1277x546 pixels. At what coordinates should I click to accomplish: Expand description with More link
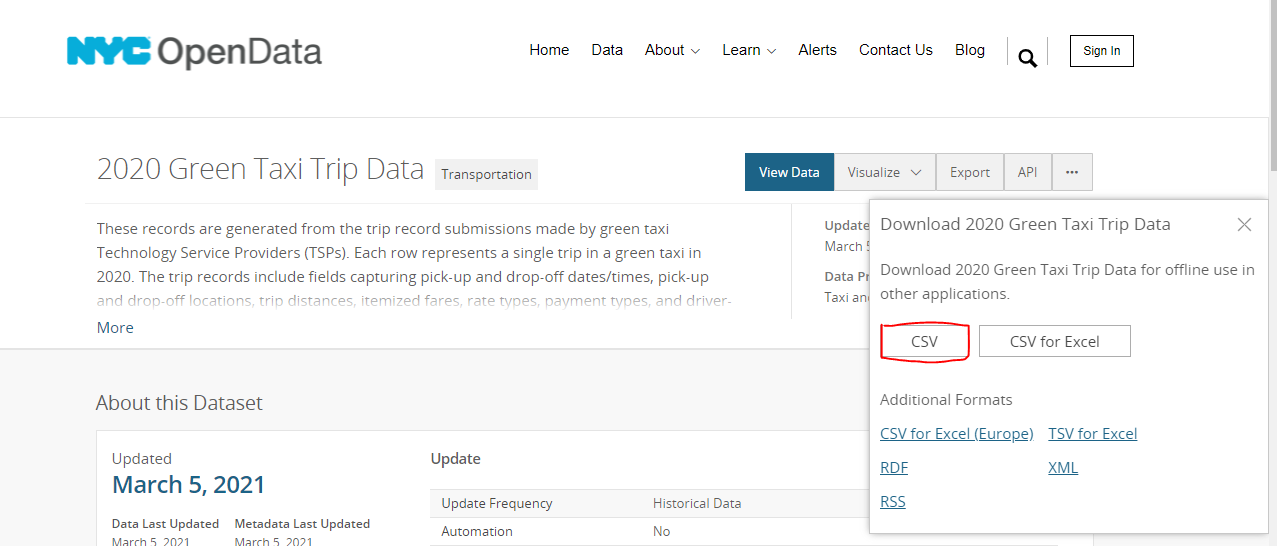(x=115, y=328)
